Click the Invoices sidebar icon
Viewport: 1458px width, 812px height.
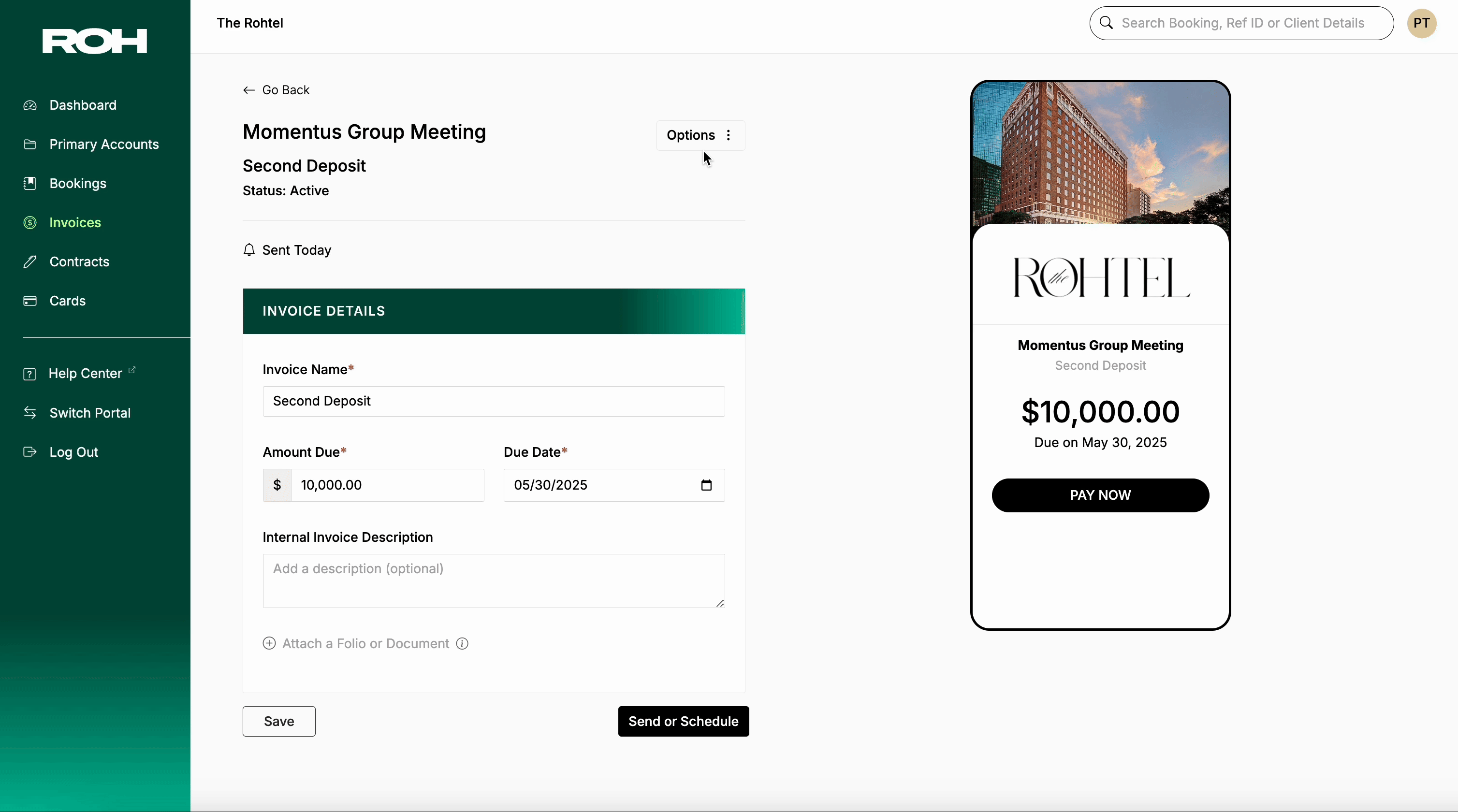pyautogui.click(x=31, y=222)
